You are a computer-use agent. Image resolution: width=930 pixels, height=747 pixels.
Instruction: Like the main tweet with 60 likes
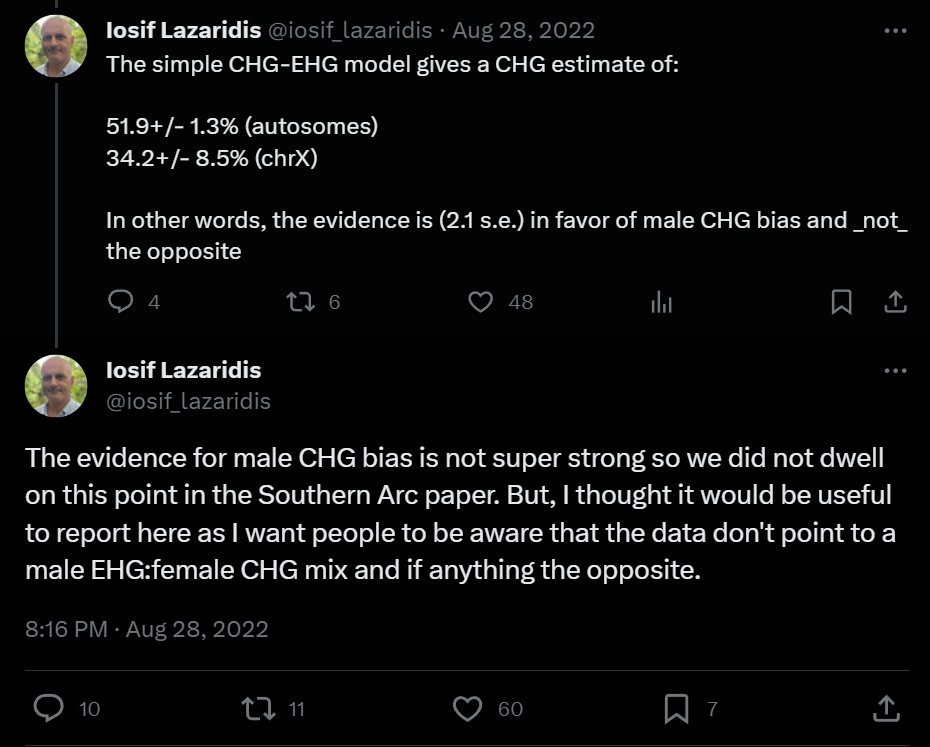click(x=467, y=708)
